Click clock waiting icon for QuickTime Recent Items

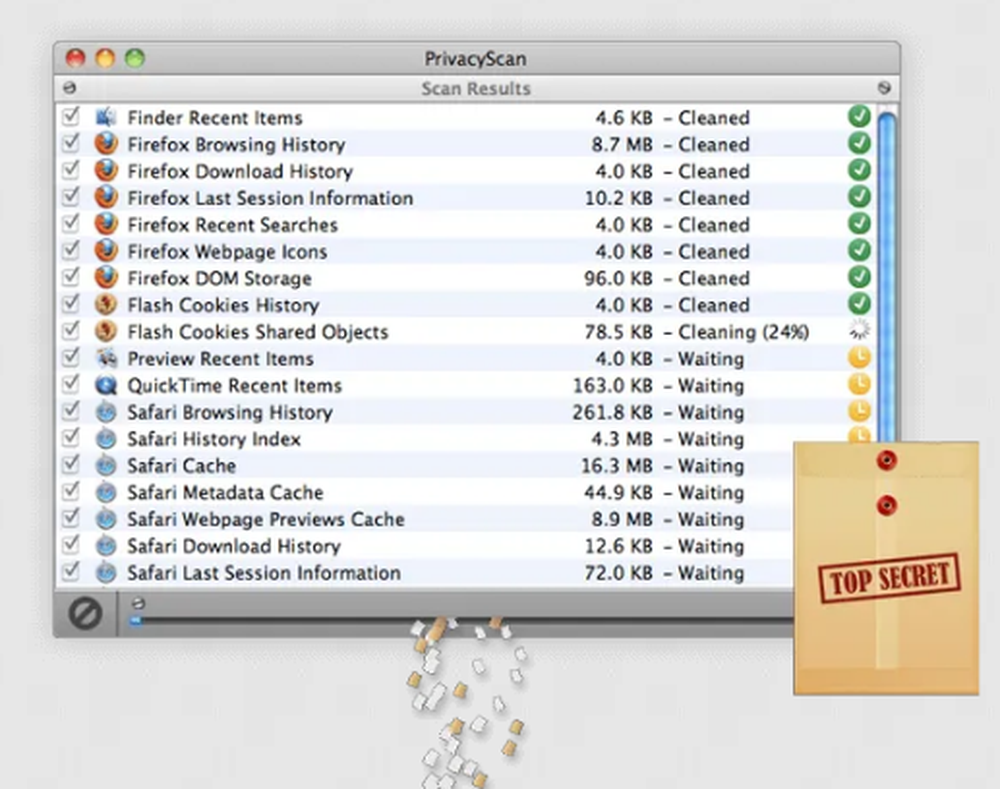pyautogui.click(x=859, y=384)
